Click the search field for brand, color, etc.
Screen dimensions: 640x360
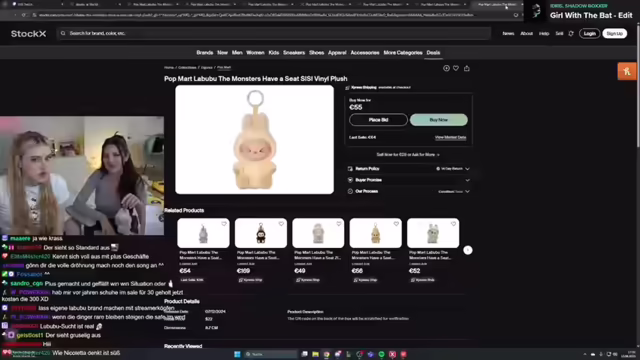point(274,33)
